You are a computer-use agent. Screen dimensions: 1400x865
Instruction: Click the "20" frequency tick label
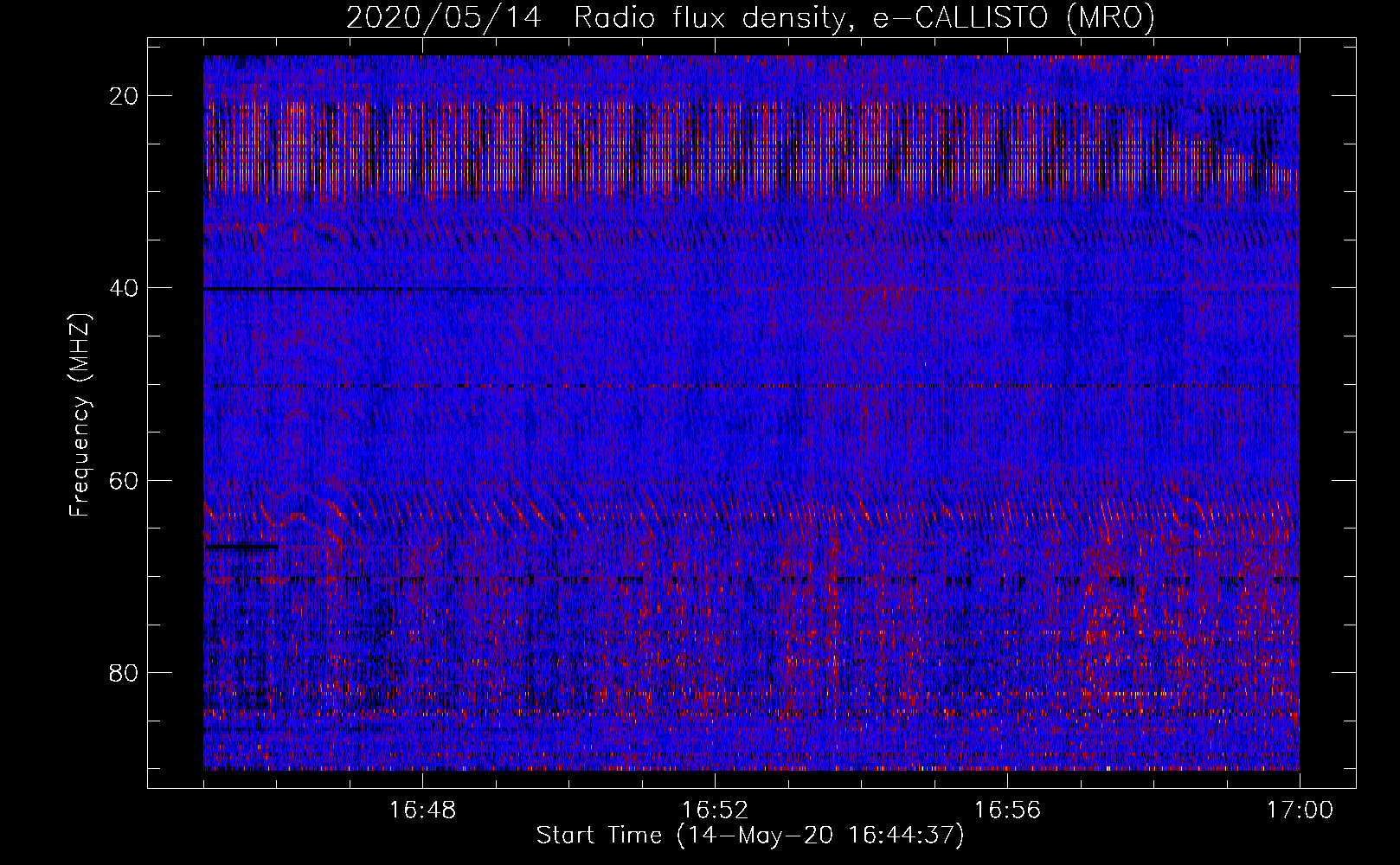[125, 96]
